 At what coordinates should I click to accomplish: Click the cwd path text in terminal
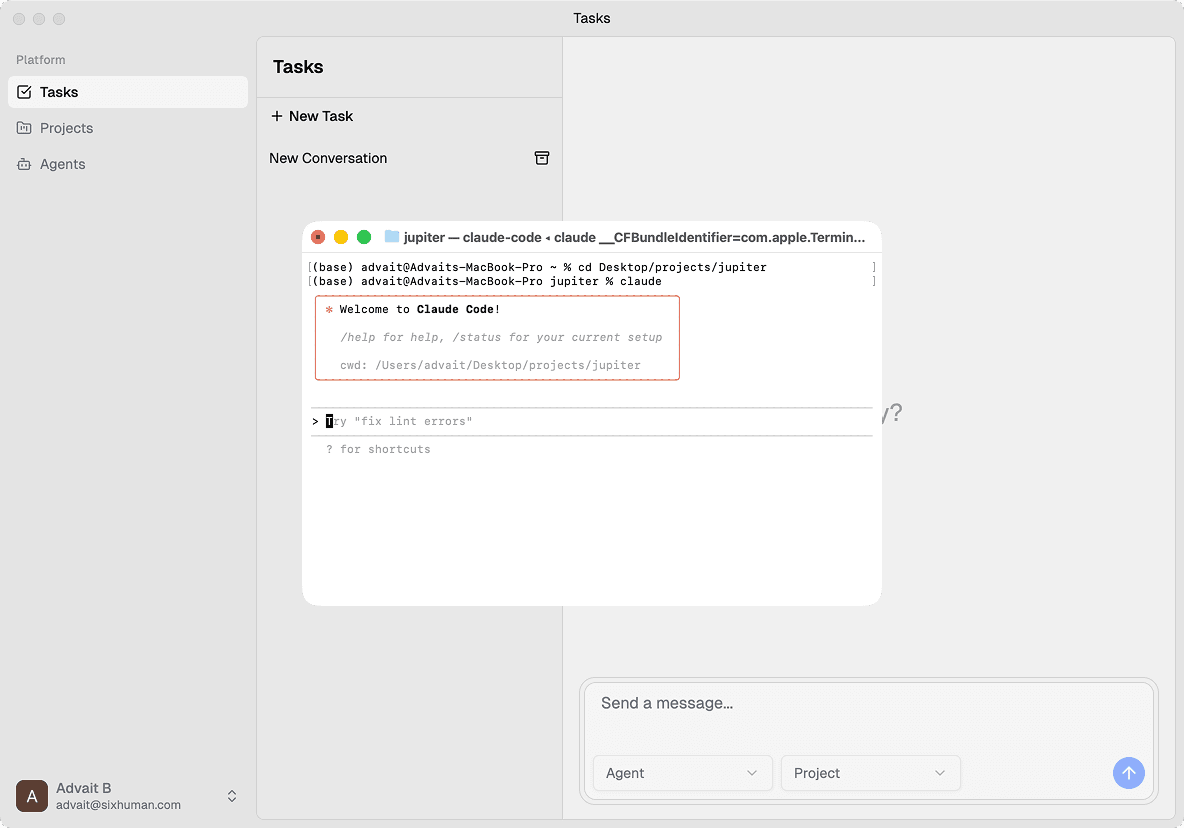tap(490, 365)
